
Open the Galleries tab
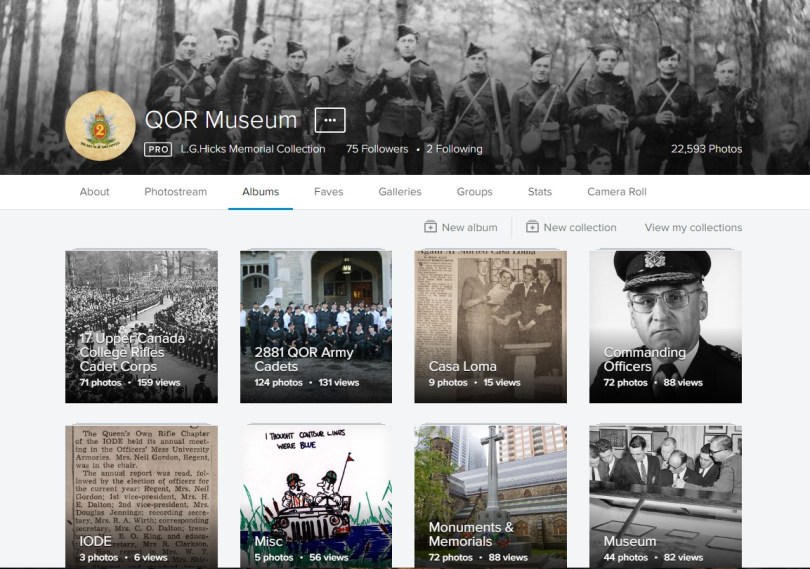pos(400,192)
